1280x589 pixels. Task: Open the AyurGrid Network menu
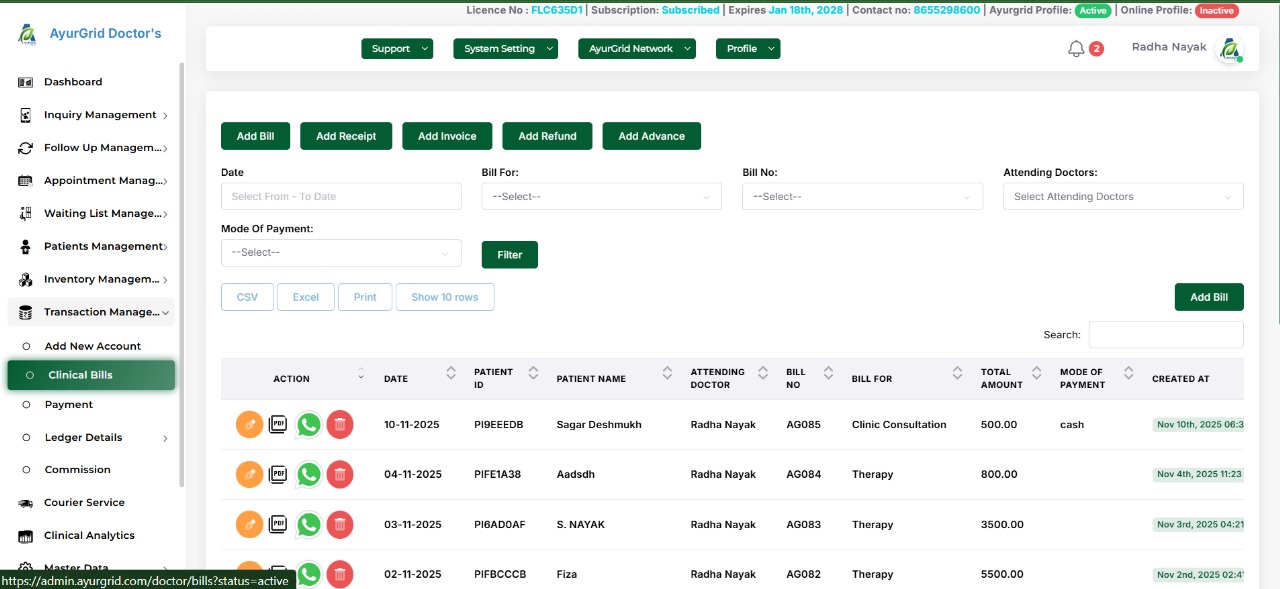pos(636,48)
